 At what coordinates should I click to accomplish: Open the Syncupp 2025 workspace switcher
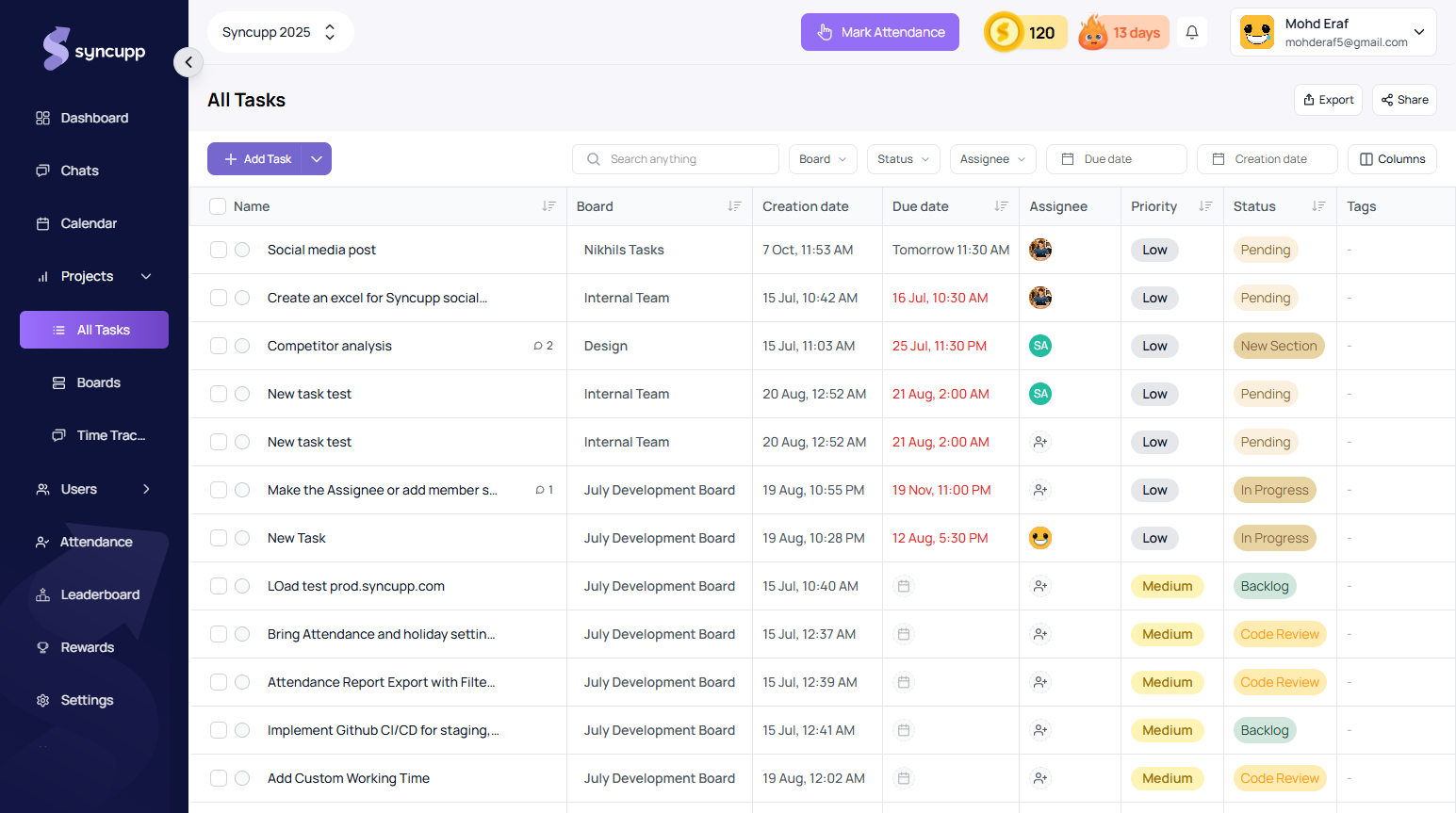280,32
